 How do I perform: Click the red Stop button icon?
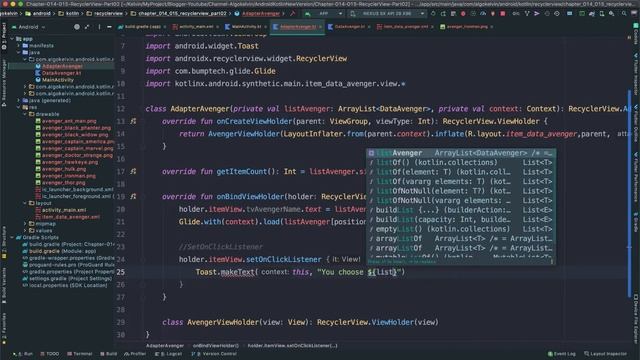[502, 13]
